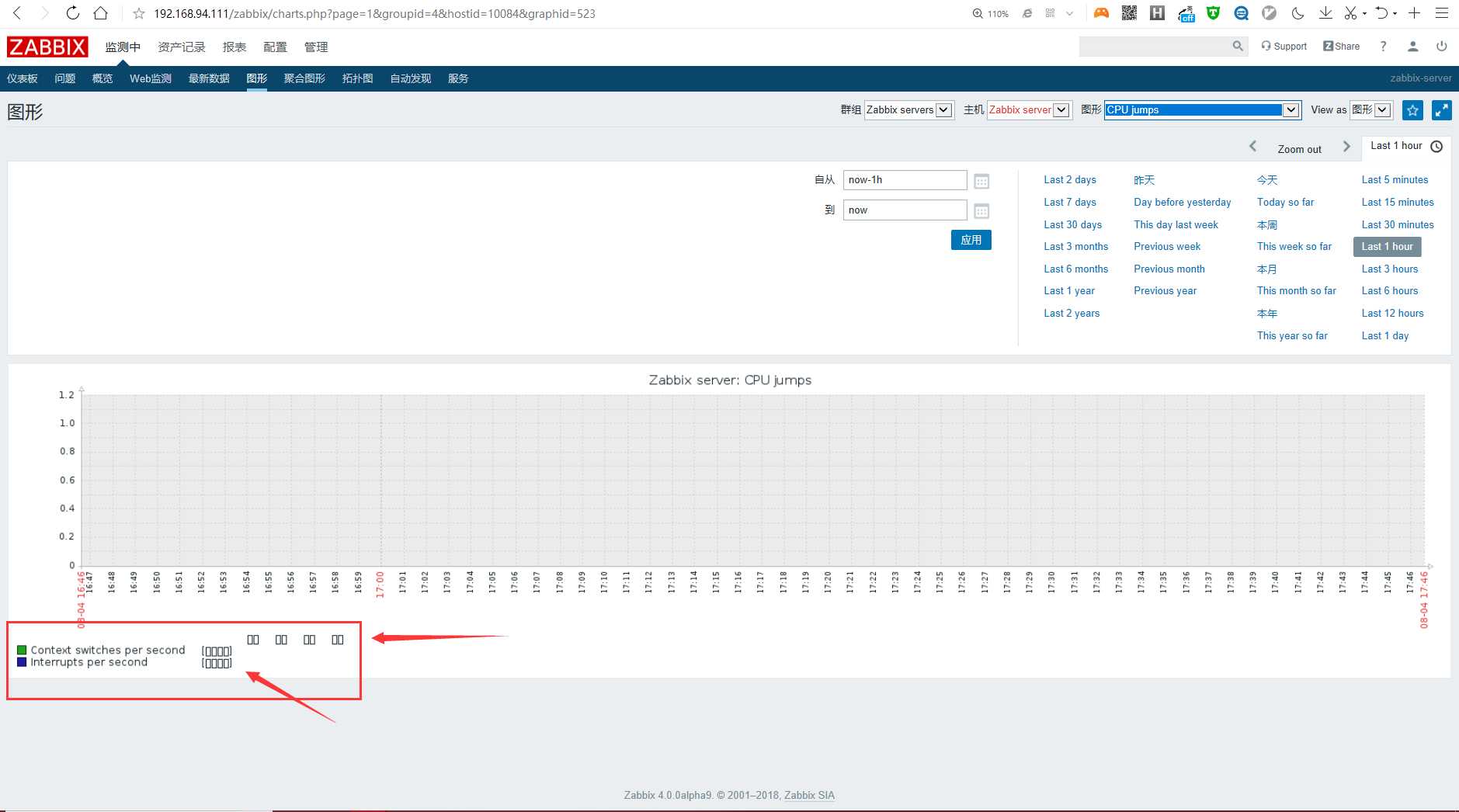Viewport: 1459px width, 812px height.
Task: Open the 资产记录 main menu
Action: [182, 47]
